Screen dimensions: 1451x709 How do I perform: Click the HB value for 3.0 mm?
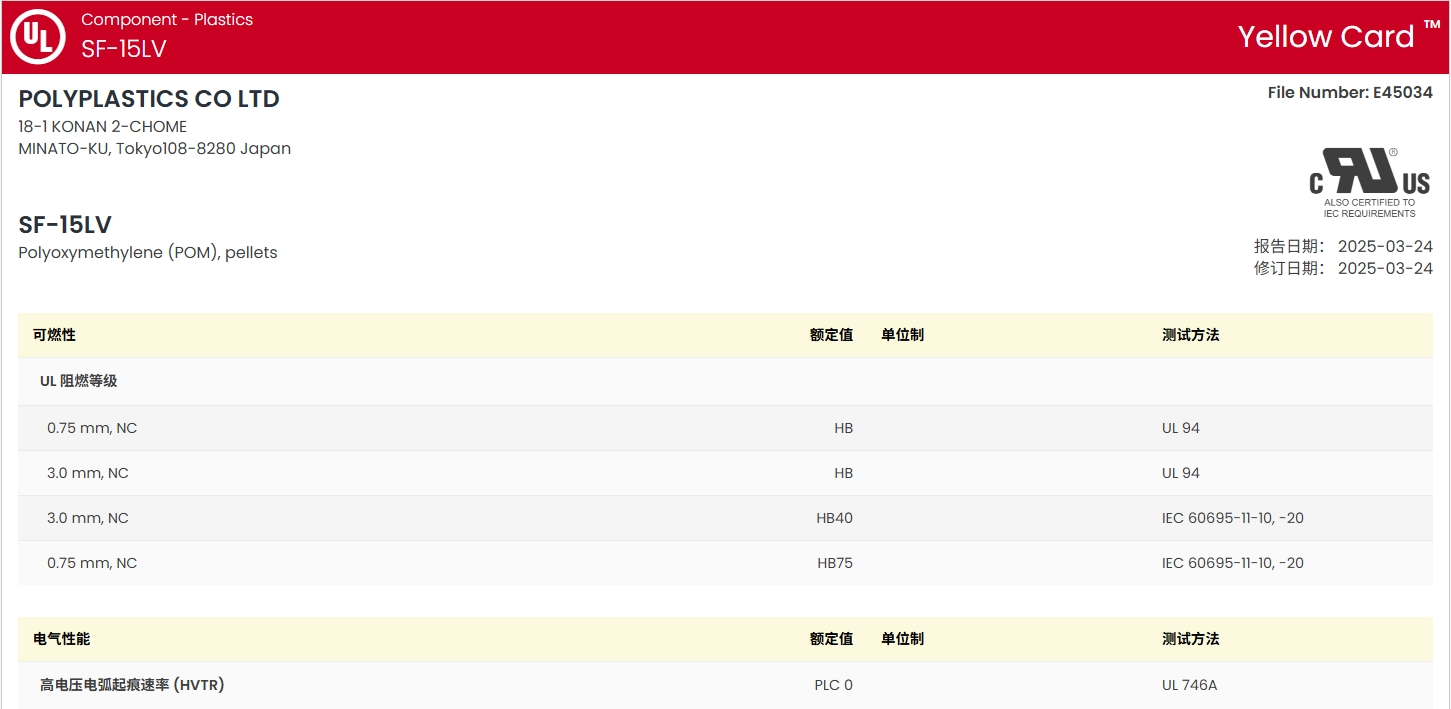coord(843,473)
